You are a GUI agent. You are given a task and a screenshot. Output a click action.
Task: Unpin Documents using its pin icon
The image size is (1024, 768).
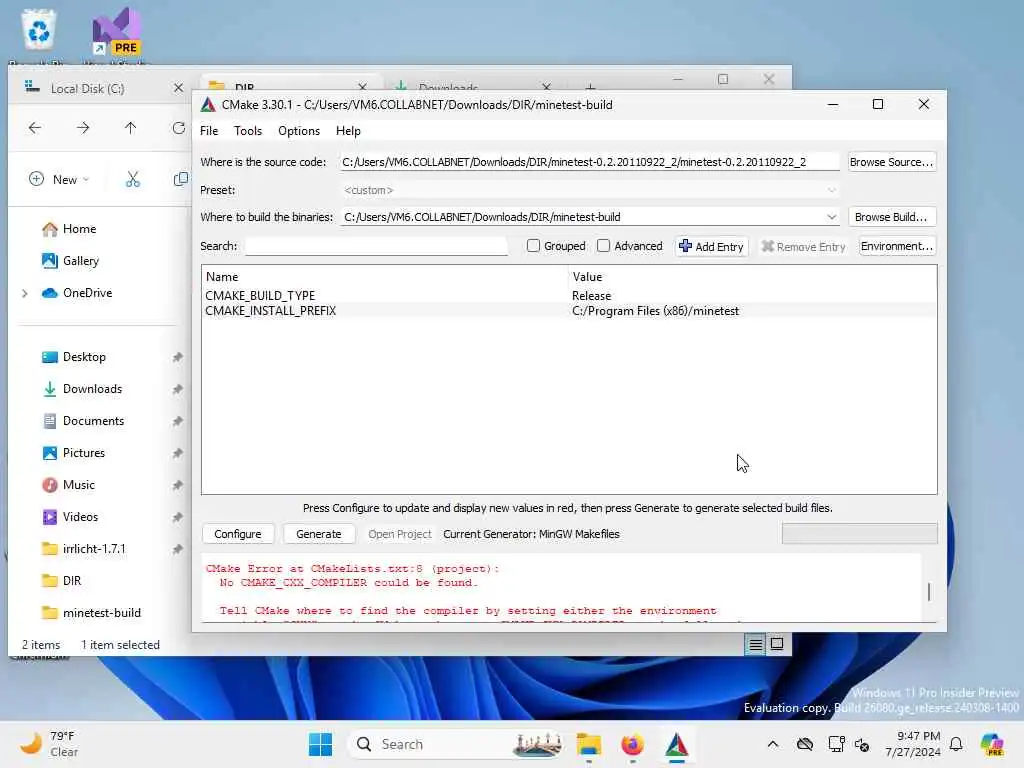(x=178, y=421)
